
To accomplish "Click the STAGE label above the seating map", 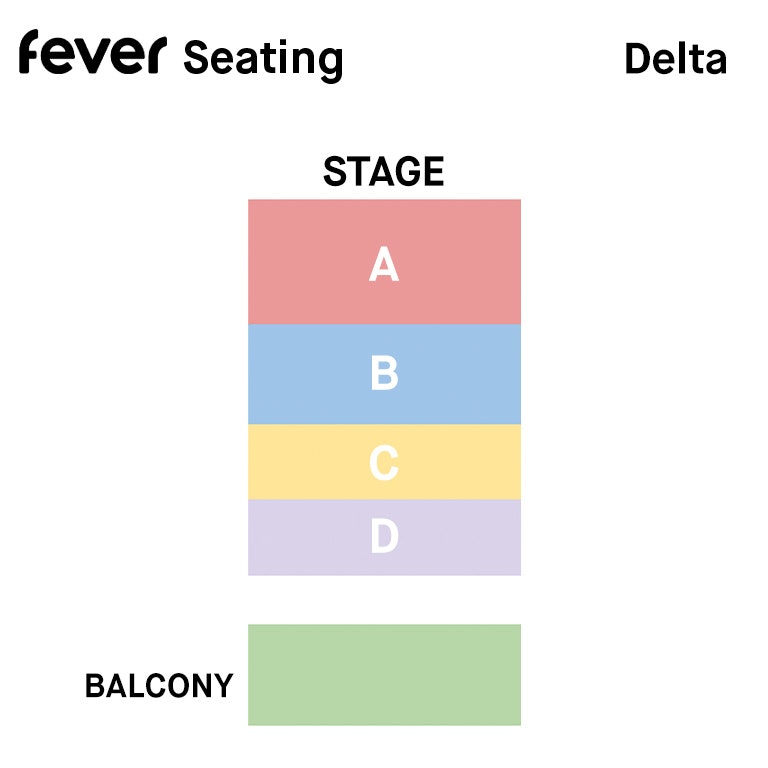I will click(384, 171).
